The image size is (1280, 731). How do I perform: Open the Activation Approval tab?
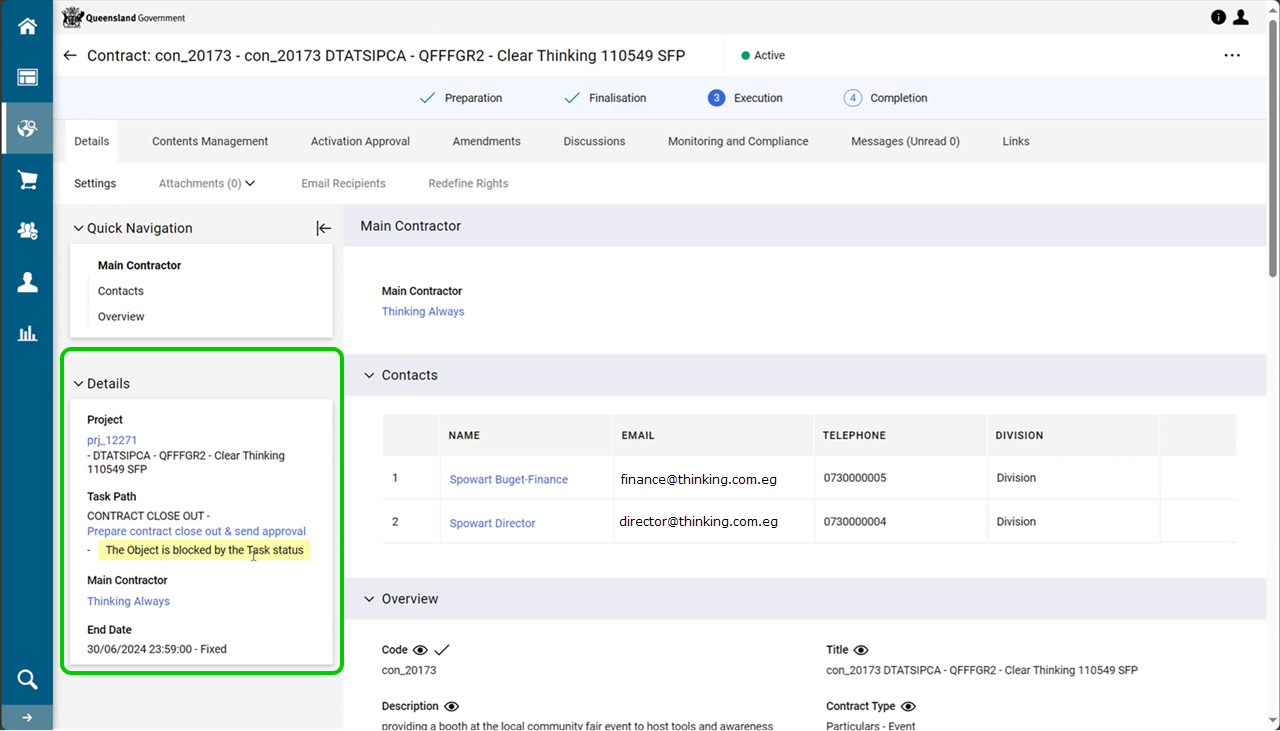[360, 141]
